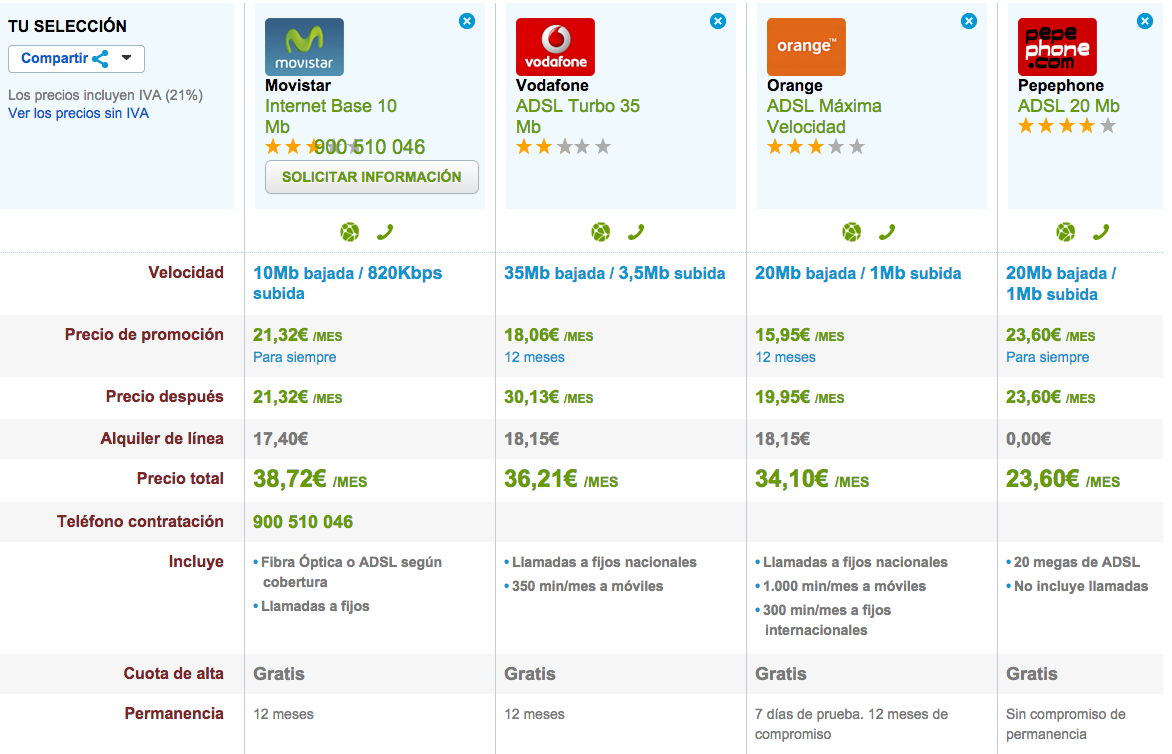
Task: Click '1.000 min/mes a móviles' under Orange
Action: pyautogui.click(x=845, y=587)
